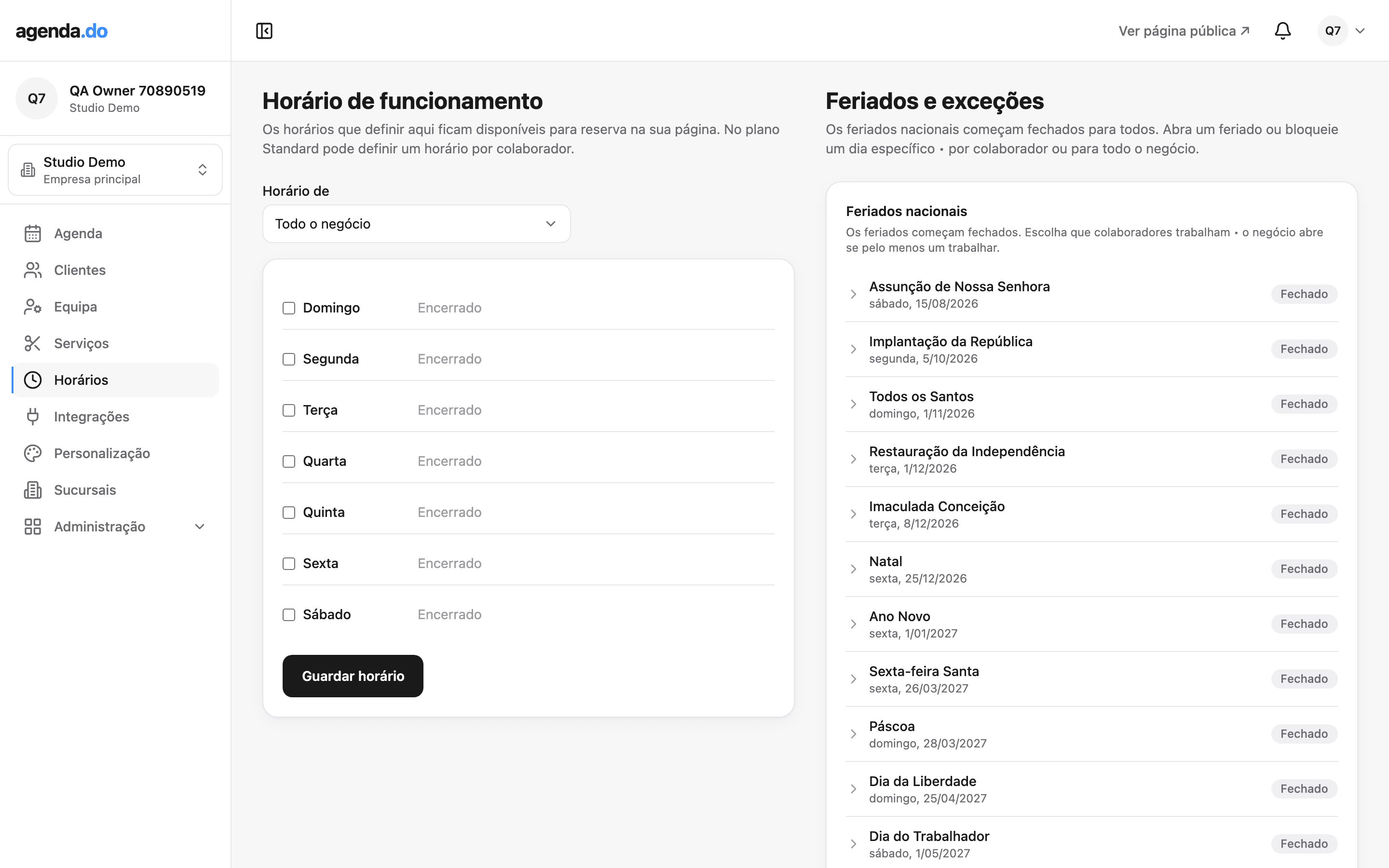The image size is (1389, 868).
Task: Expand the Dia do Trabalhador holiday
Action: pyautogui.click(x=853, y=844)
